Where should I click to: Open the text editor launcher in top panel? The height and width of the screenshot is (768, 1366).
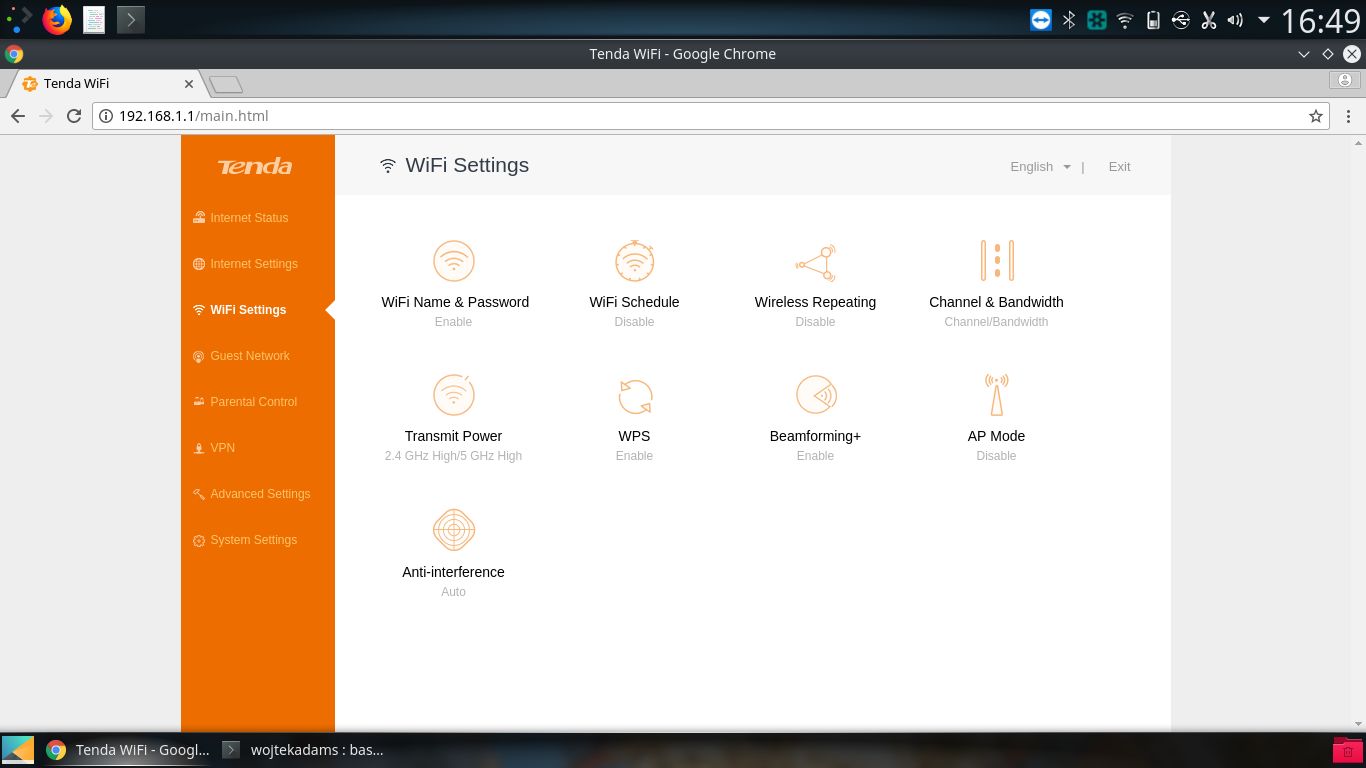tap(93, 19)
